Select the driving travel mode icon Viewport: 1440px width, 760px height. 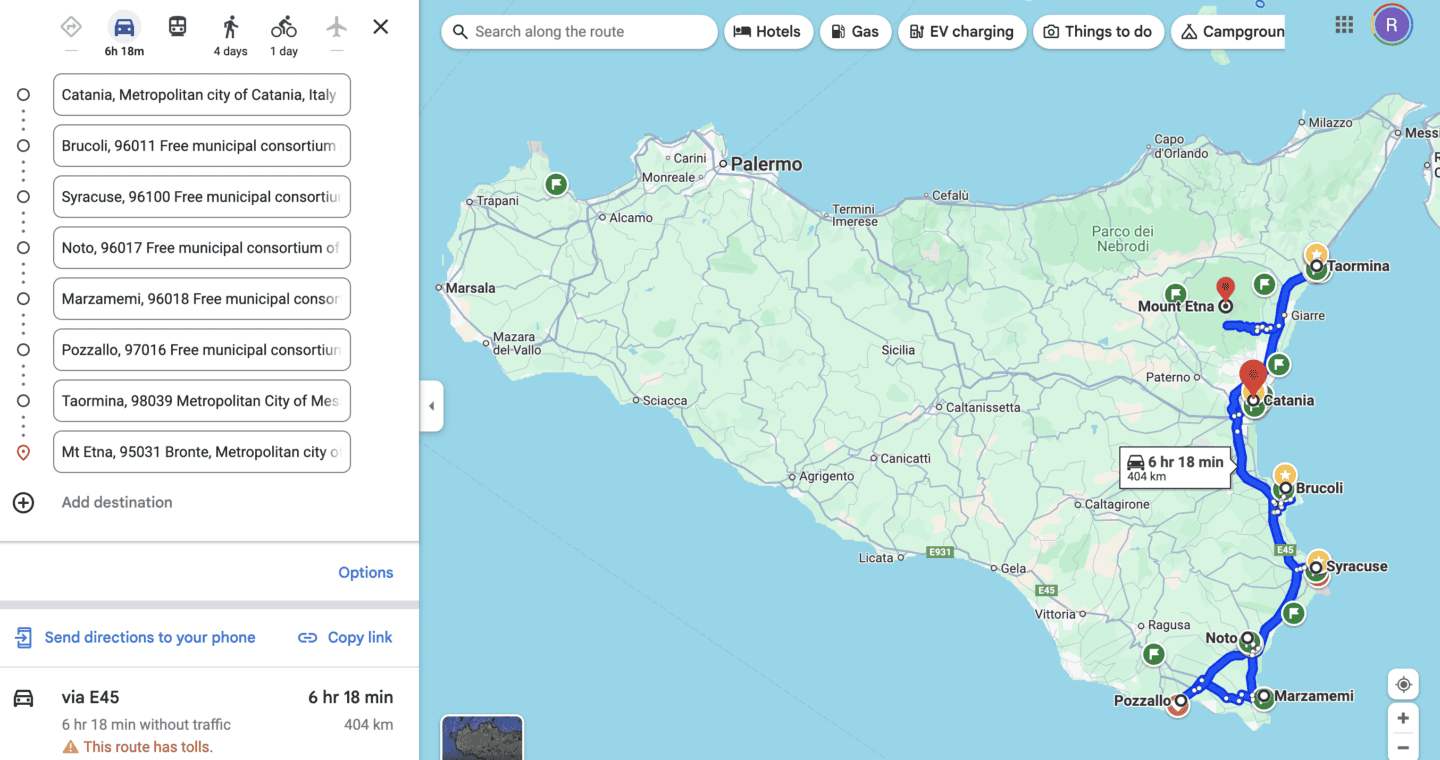coord(124,27)
